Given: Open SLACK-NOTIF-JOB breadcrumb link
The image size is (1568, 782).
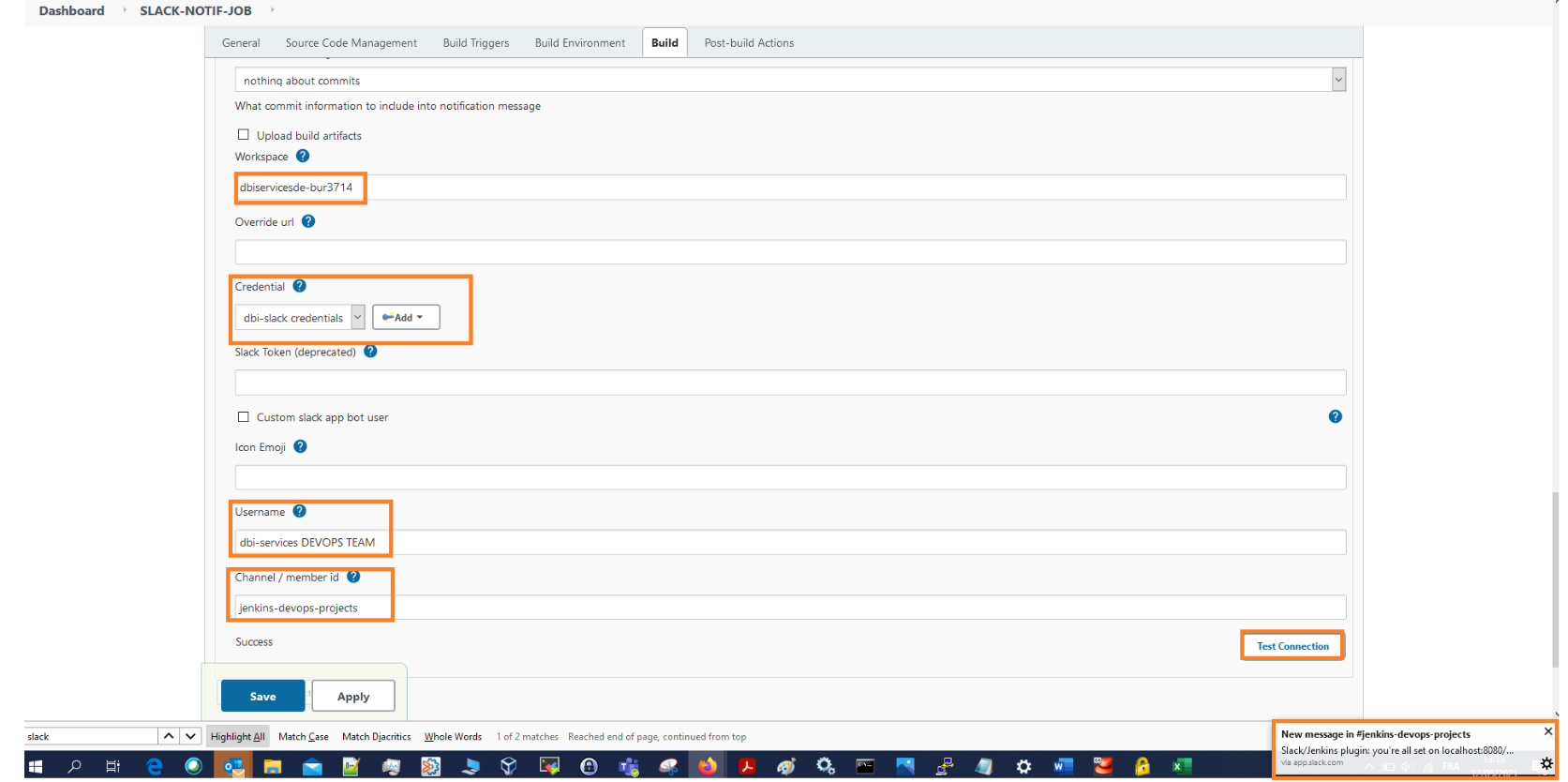Looking at the screenshot, I should tap(196, 10).
